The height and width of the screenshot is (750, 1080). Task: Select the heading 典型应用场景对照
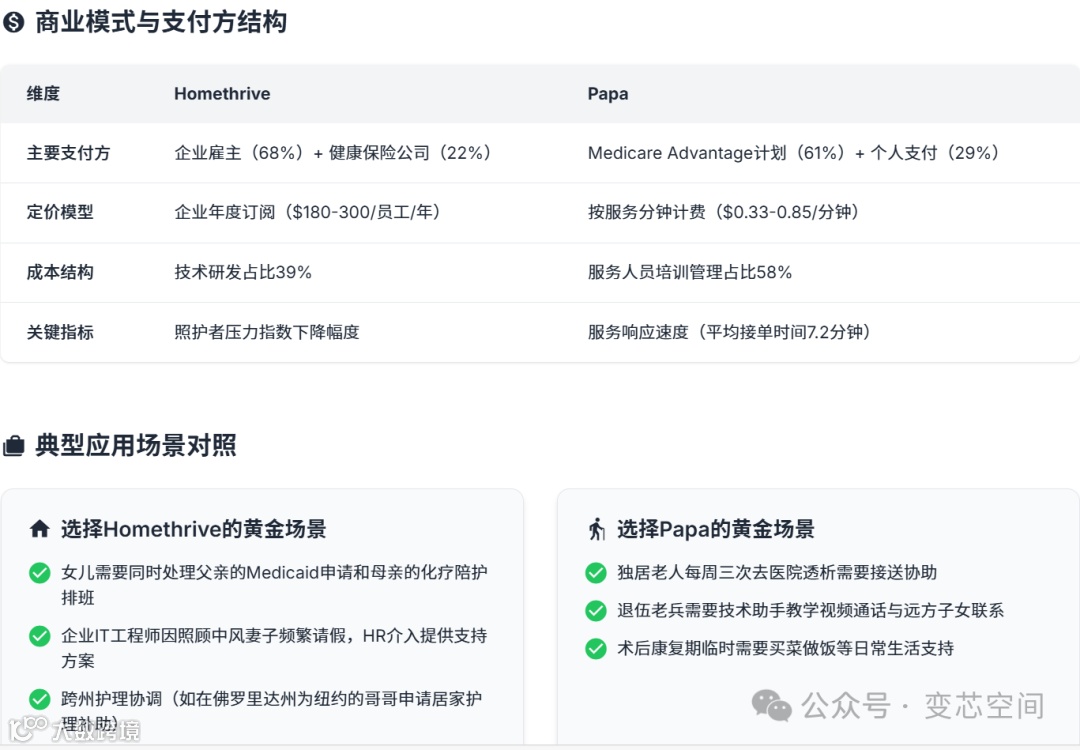click(x=136, y=446)
